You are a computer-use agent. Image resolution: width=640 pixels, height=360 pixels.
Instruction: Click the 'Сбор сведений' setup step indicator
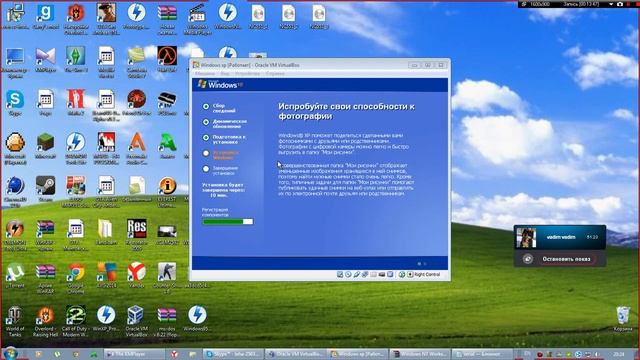[x=206, y=107]
